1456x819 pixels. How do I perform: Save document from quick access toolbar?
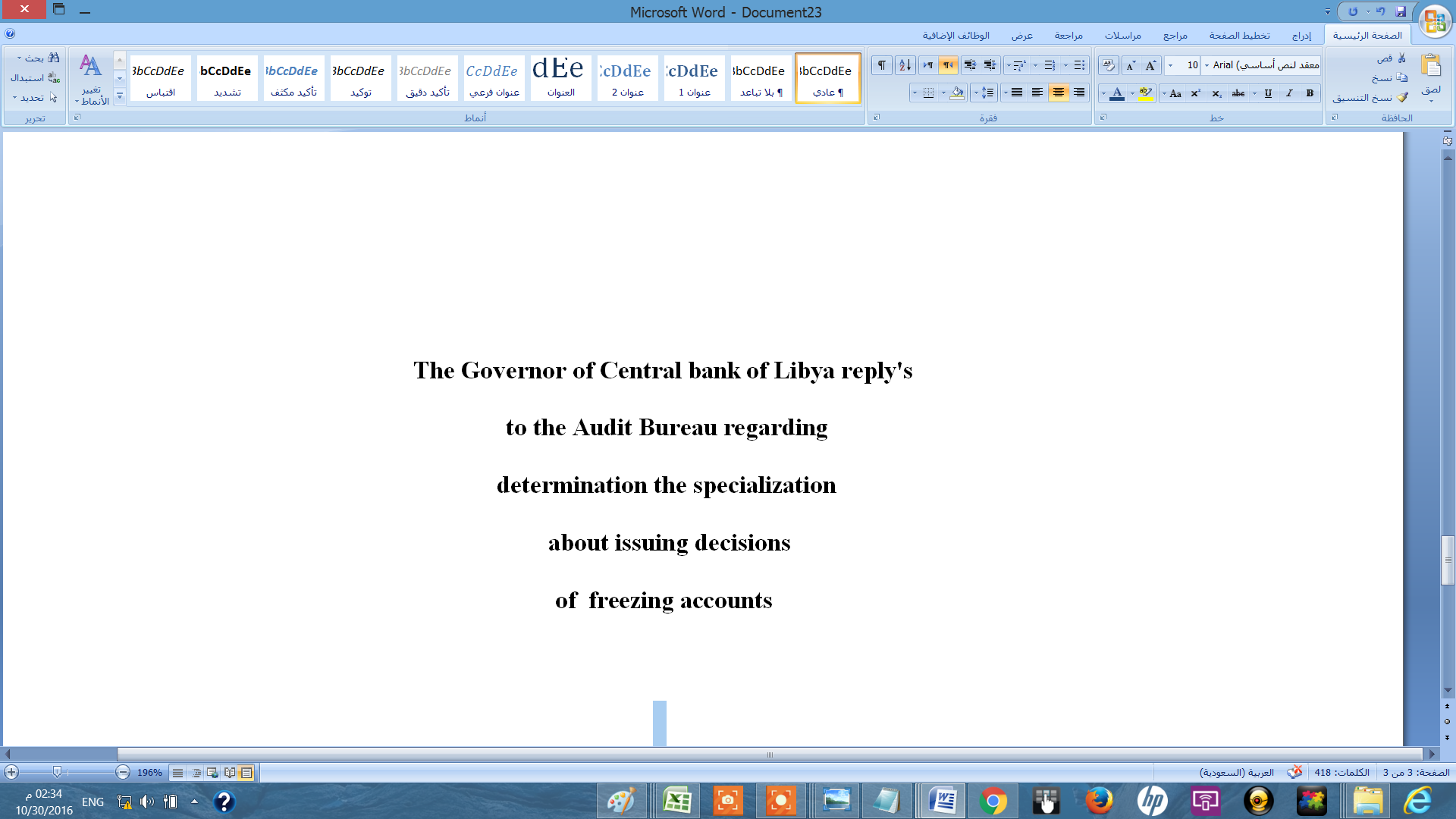pyautogui.click(x=1401, y=11)
